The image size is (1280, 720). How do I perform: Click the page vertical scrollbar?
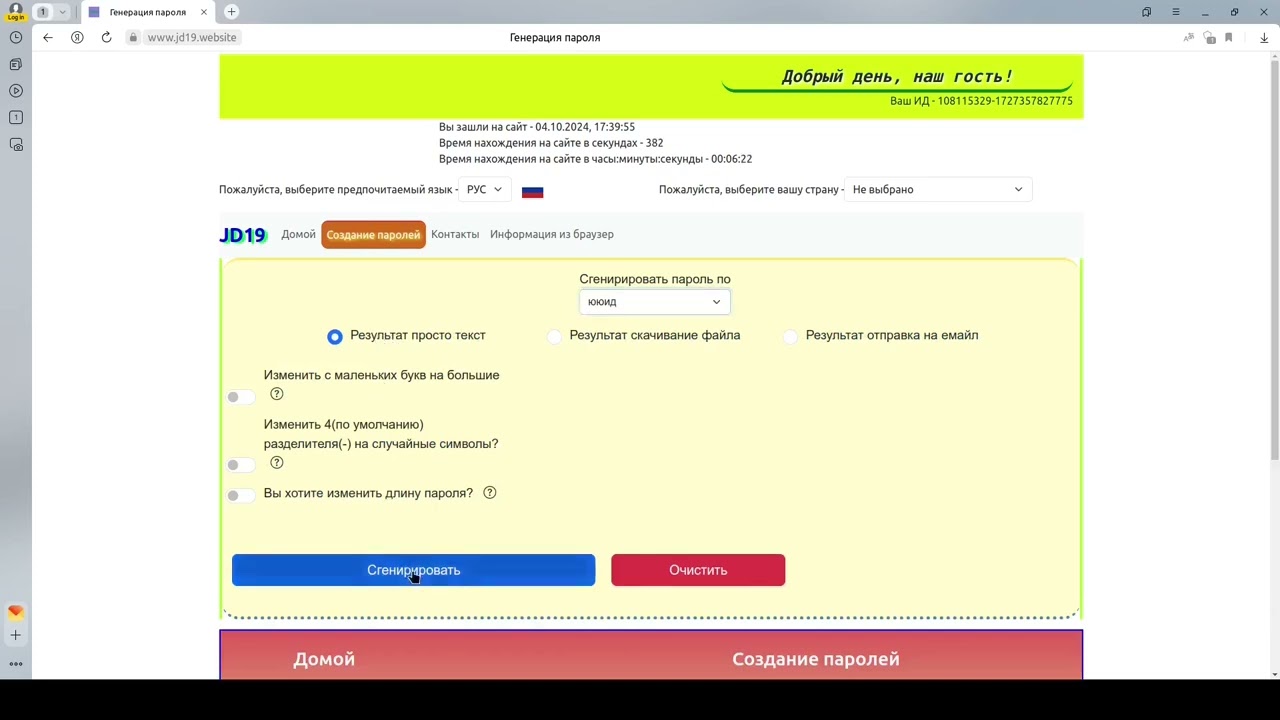tap(1274, 260)
